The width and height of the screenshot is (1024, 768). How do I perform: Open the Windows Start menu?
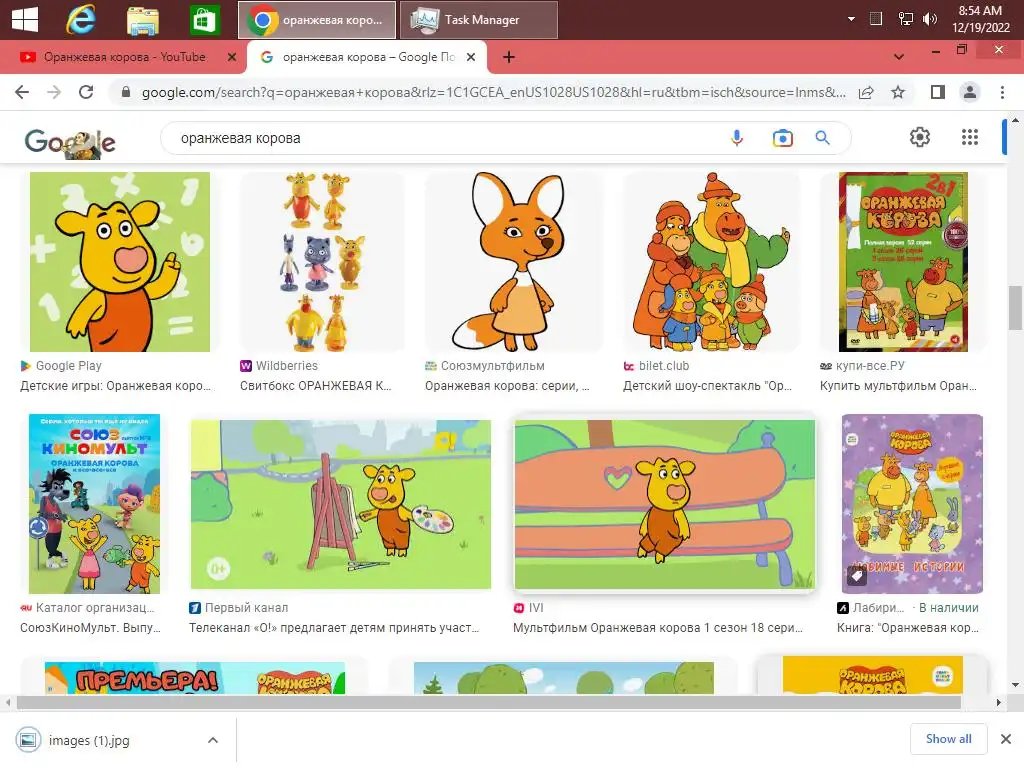(25, 19)
